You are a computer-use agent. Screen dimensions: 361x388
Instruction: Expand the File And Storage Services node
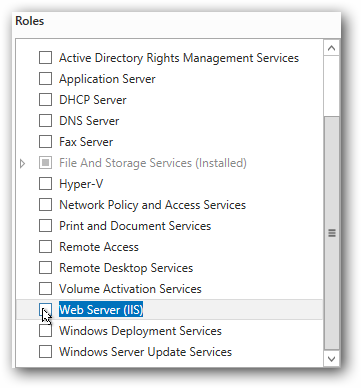pos(22,163)
